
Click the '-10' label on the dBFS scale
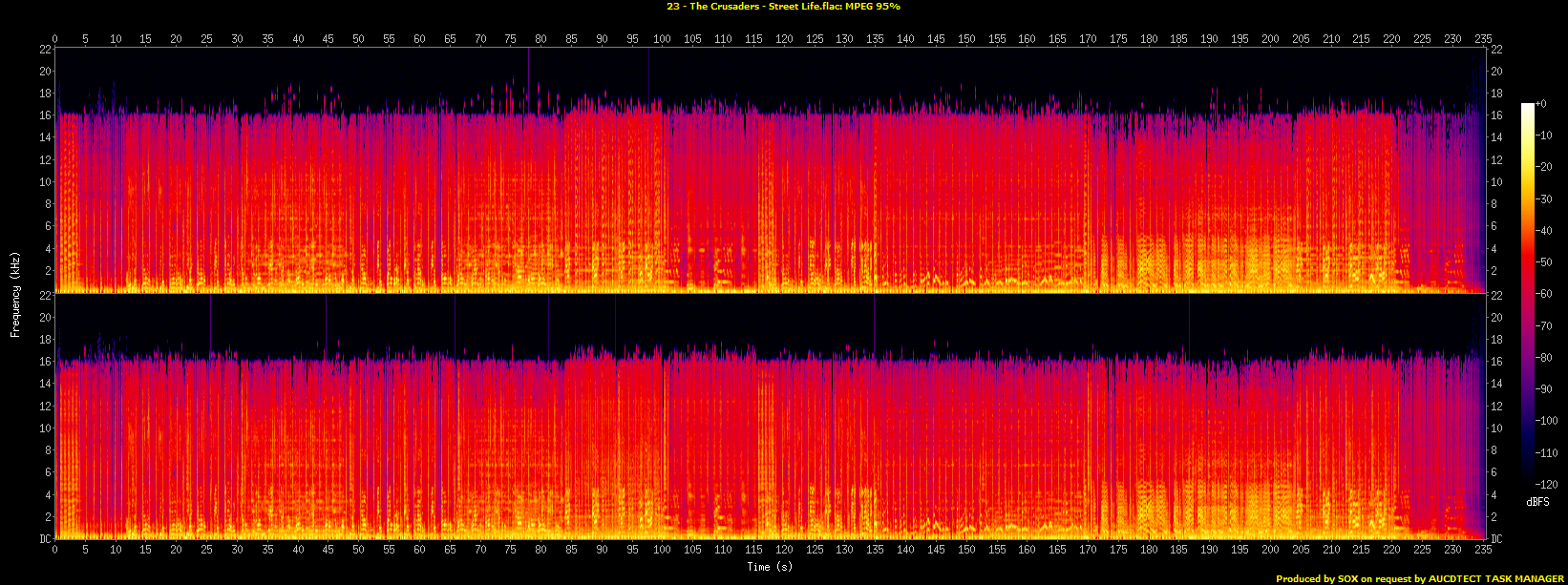coord(1544,136)
